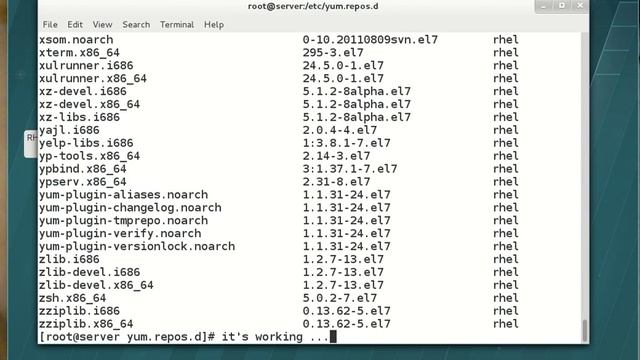Open the Help menu
This screenshot has width=640, height=360.
[214, 24]
